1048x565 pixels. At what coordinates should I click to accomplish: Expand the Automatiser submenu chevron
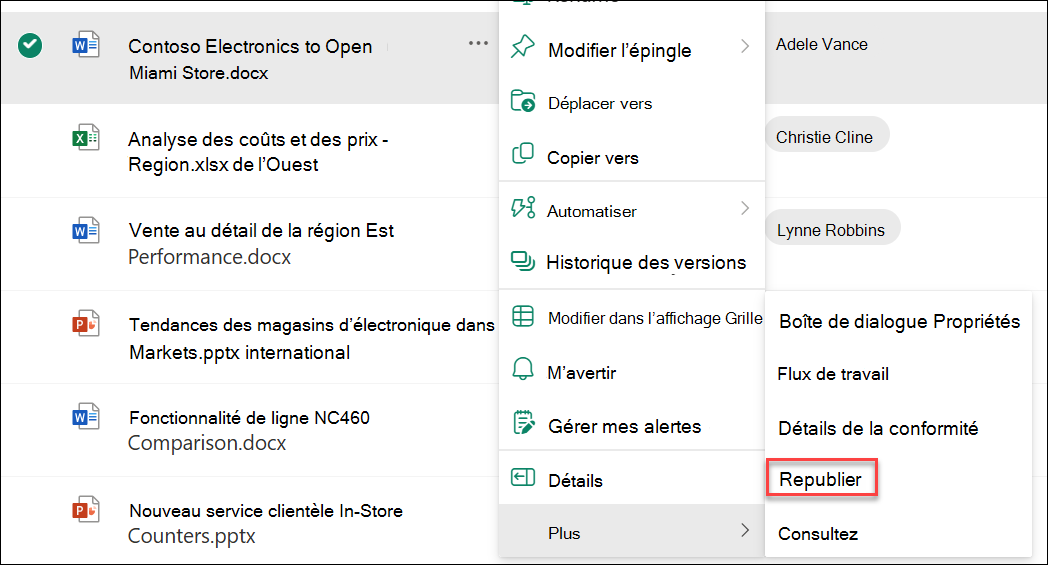pos(745,208)
